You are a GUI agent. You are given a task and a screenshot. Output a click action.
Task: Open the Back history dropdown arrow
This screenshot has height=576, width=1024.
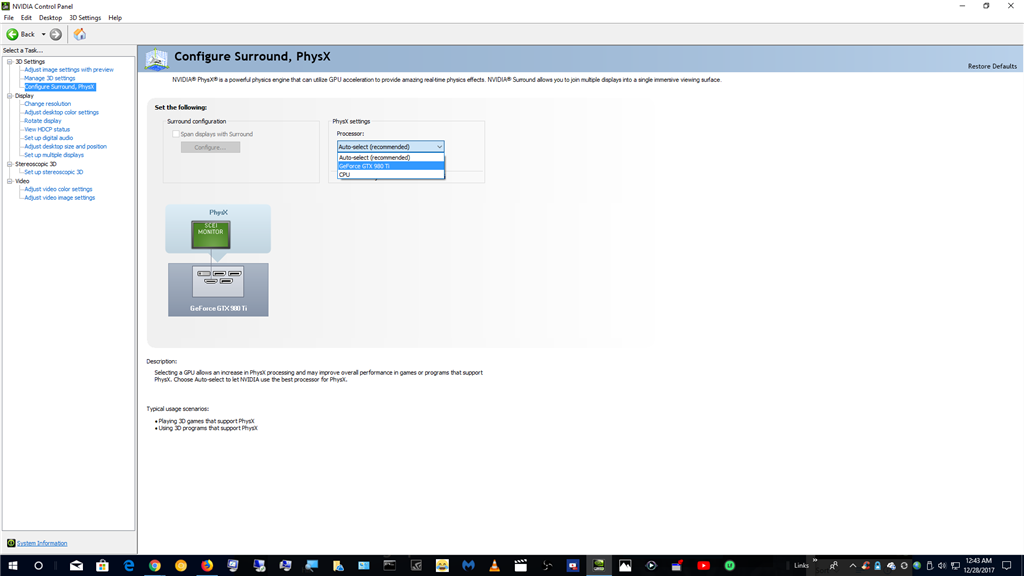tap(43, 34)
